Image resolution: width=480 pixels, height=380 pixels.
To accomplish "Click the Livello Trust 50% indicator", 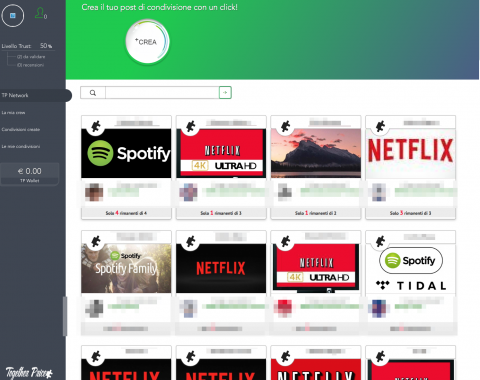I will tap(27, 46).
